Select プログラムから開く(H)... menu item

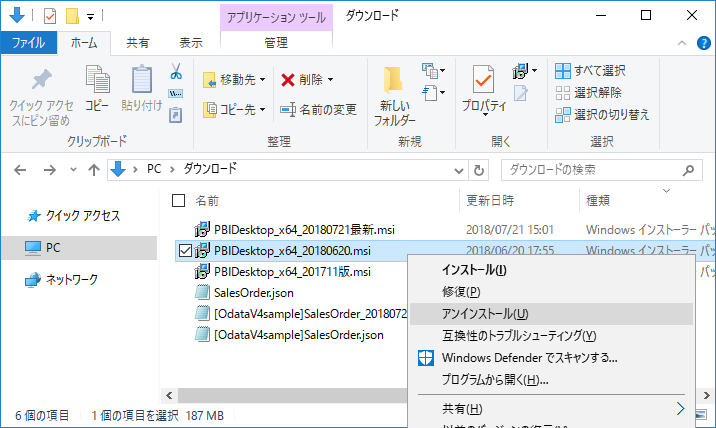(551, 380)
